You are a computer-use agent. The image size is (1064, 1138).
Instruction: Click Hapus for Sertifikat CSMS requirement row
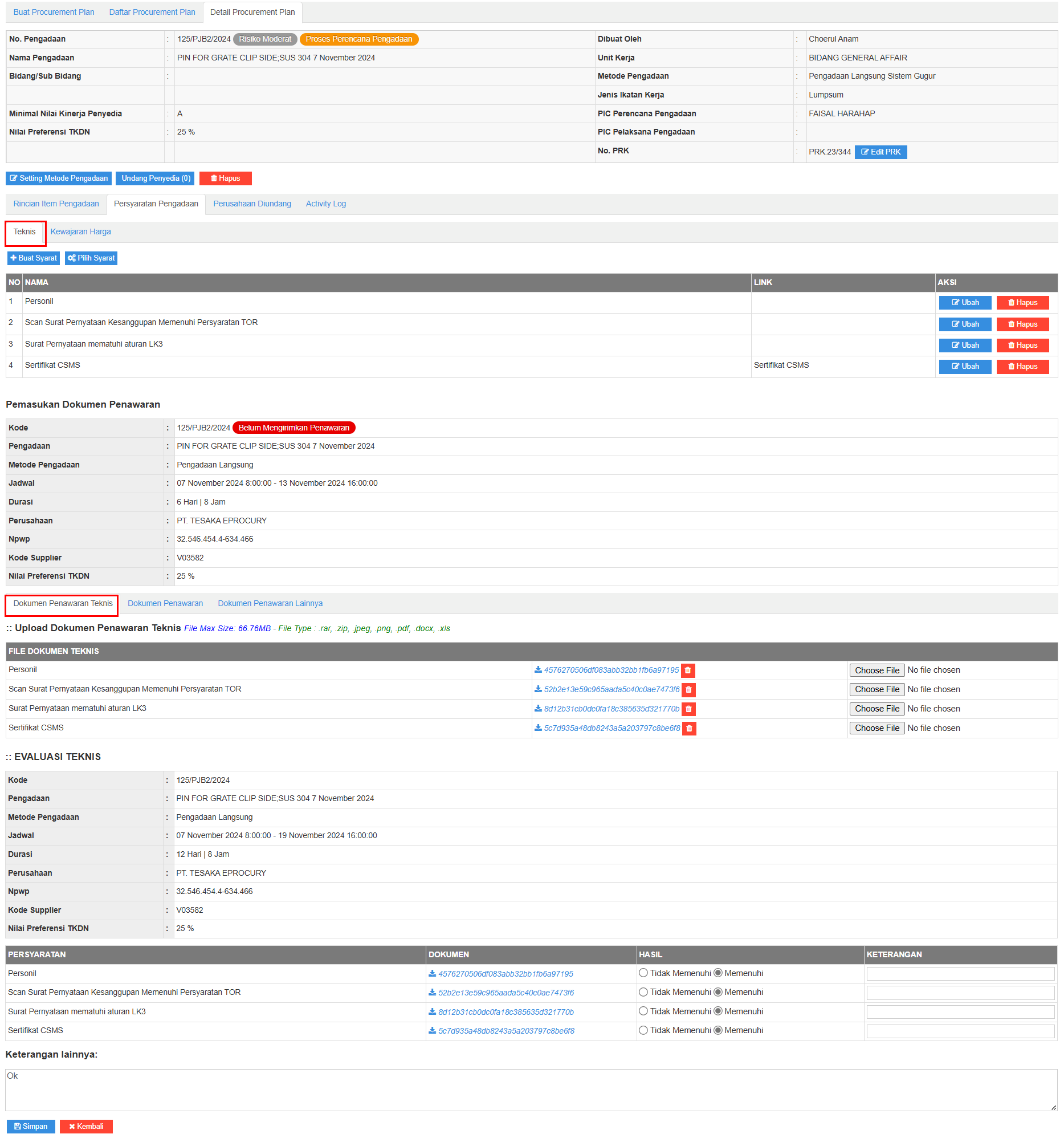pos(1022,367)
